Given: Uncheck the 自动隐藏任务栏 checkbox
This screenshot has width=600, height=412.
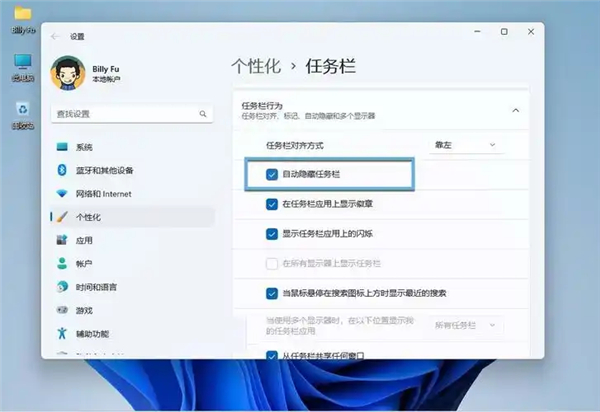Looking at the screenshot, I should click(x=272, y=174).
